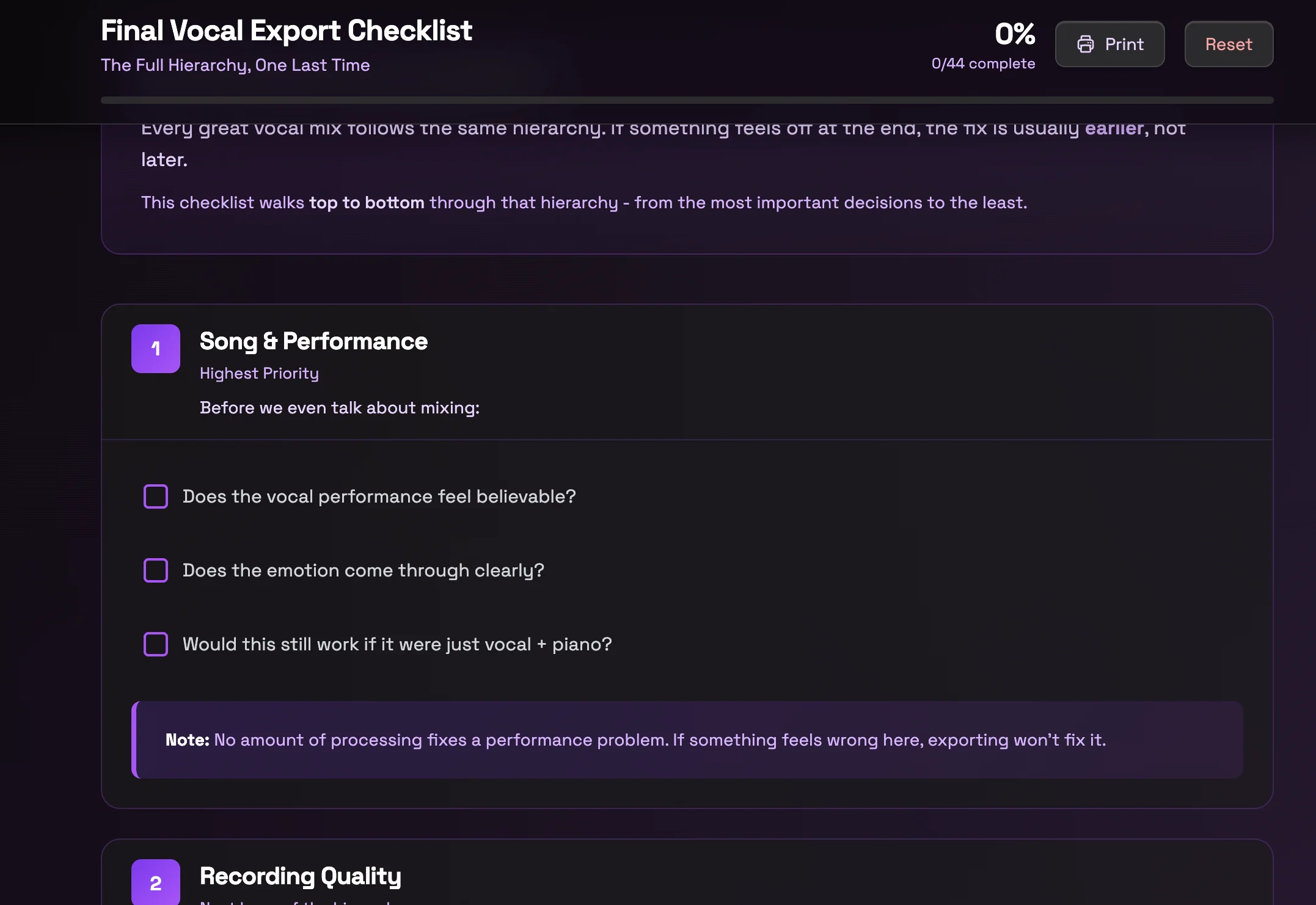Click the printer icon beside Print
Image resolution: width=1316 pixels, height=905 pixels.
pyautogui.click(x=1087, y=44)
